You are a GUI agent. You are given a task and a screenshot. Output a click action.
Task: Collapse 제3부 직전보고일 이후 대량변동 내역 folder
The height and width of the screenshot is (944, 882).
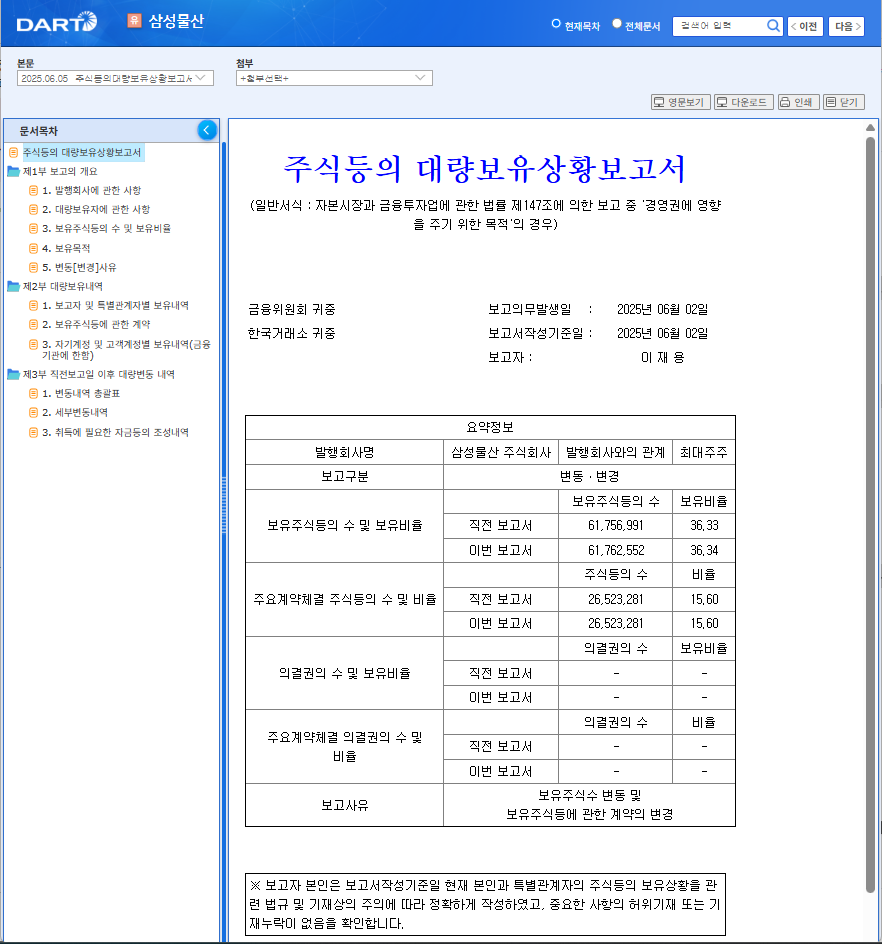(13, 374)
